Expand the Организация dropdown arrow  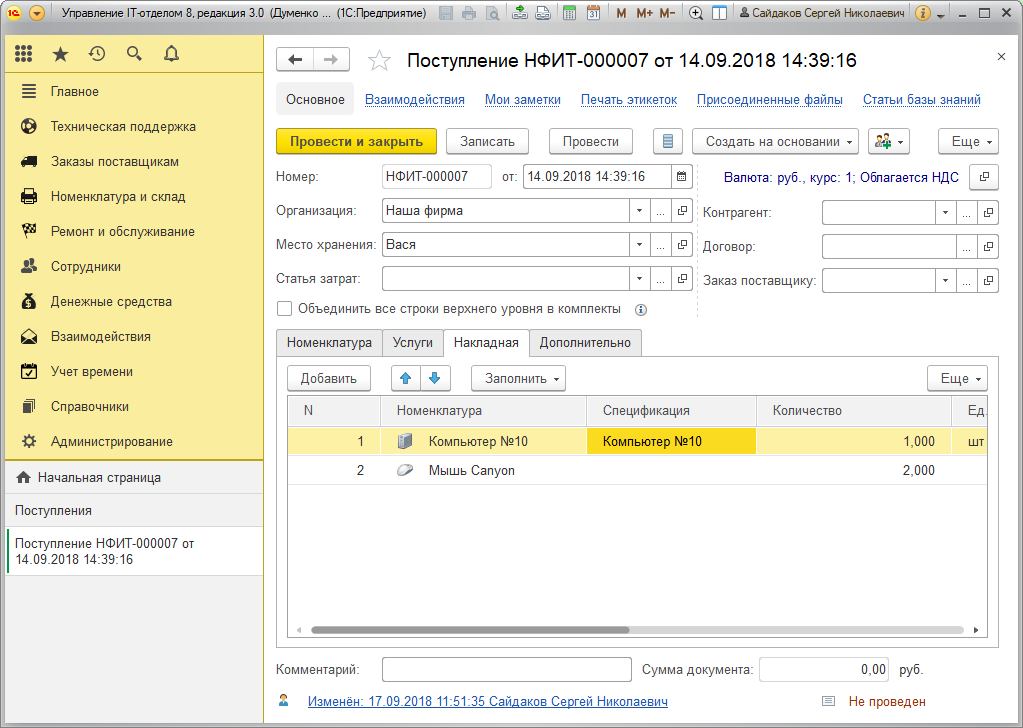639,211
